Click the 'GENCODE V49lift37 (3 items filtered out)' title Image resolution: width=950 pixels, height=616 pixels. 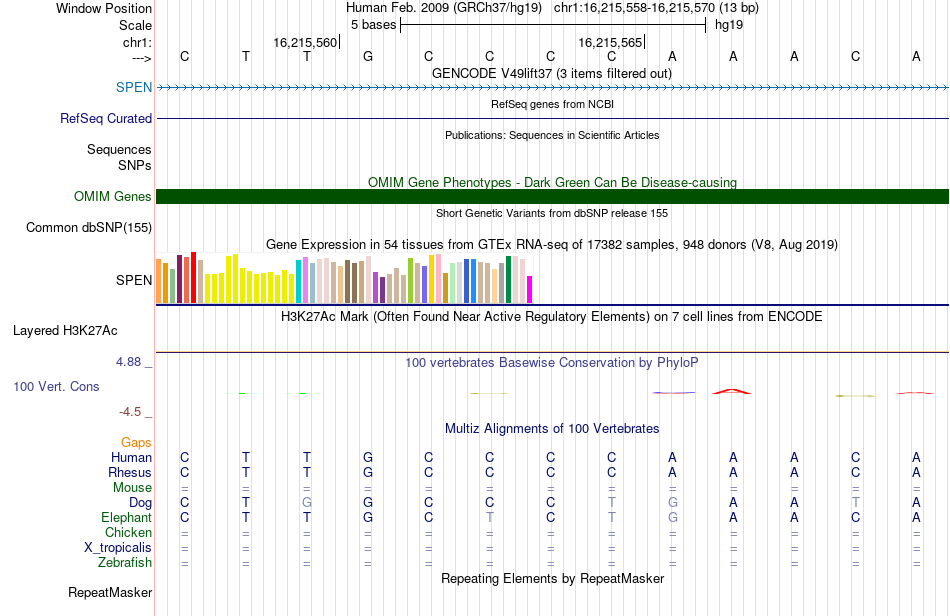552,73
